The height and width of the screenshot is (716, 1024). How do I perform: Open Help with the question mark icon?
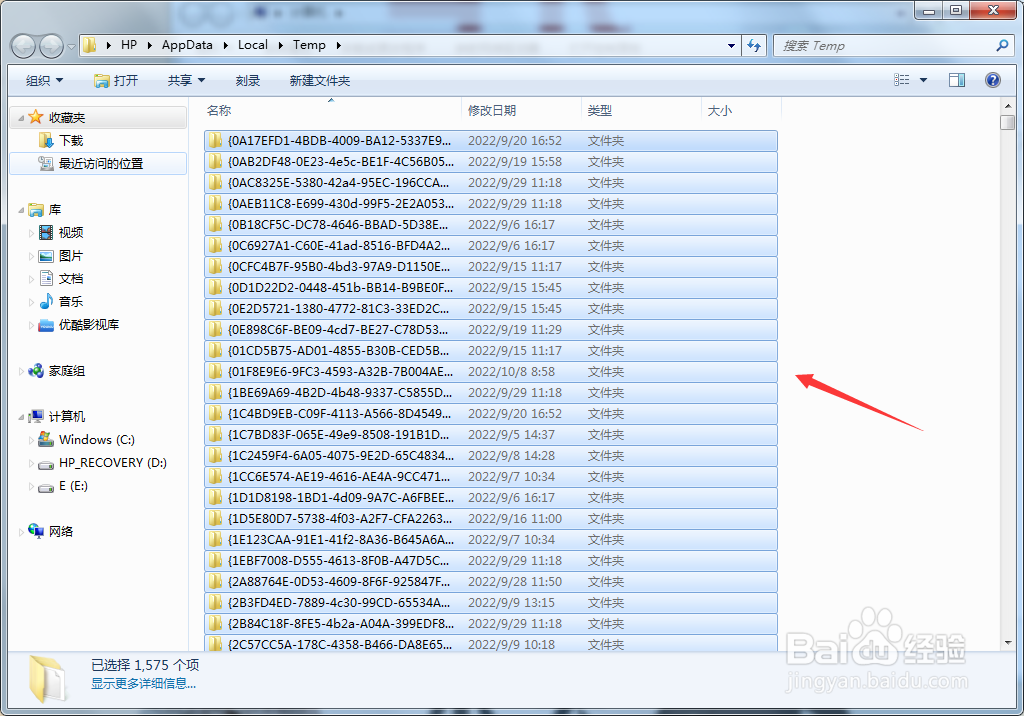(x=993, y=80)
